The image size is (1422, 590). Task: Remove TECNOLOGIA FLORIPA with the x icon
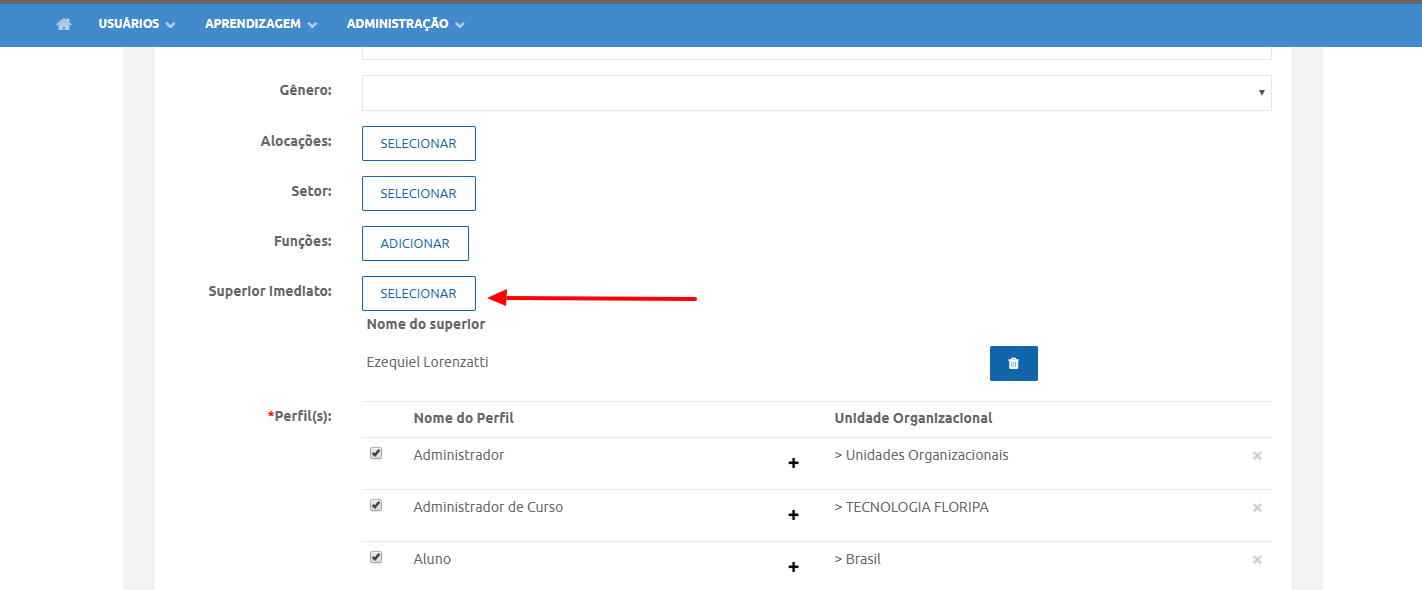pyautogui.click(x=1257, y=508)
